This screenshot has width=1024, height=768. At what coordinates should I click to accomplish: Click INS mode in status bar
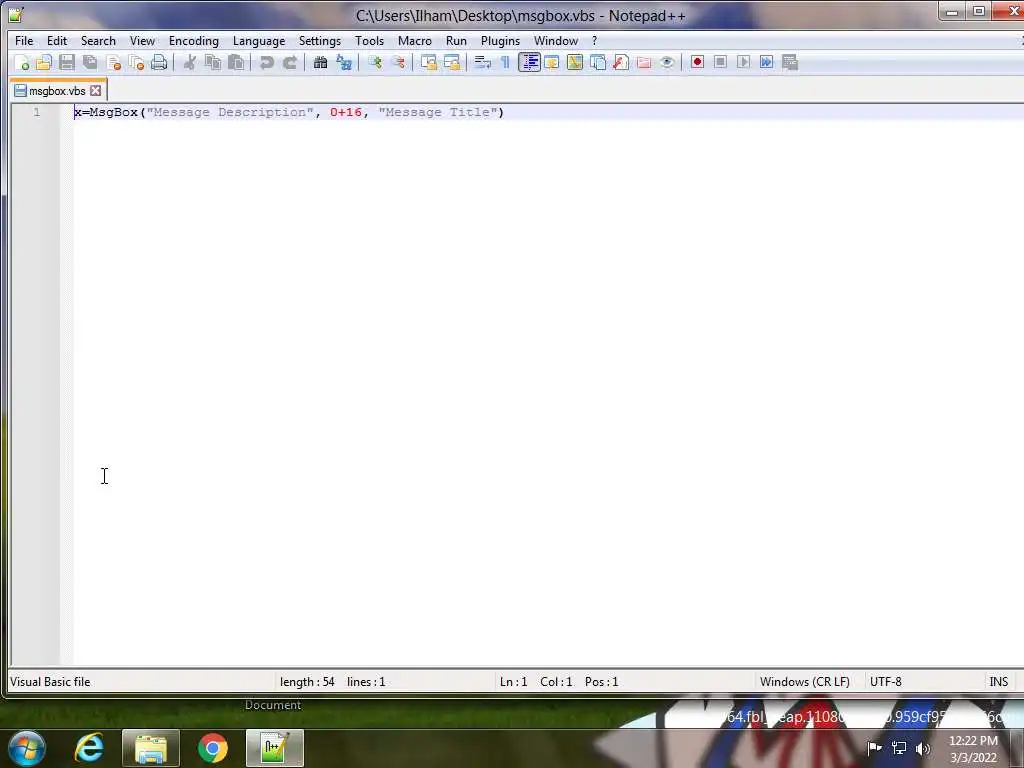[999, 682]
